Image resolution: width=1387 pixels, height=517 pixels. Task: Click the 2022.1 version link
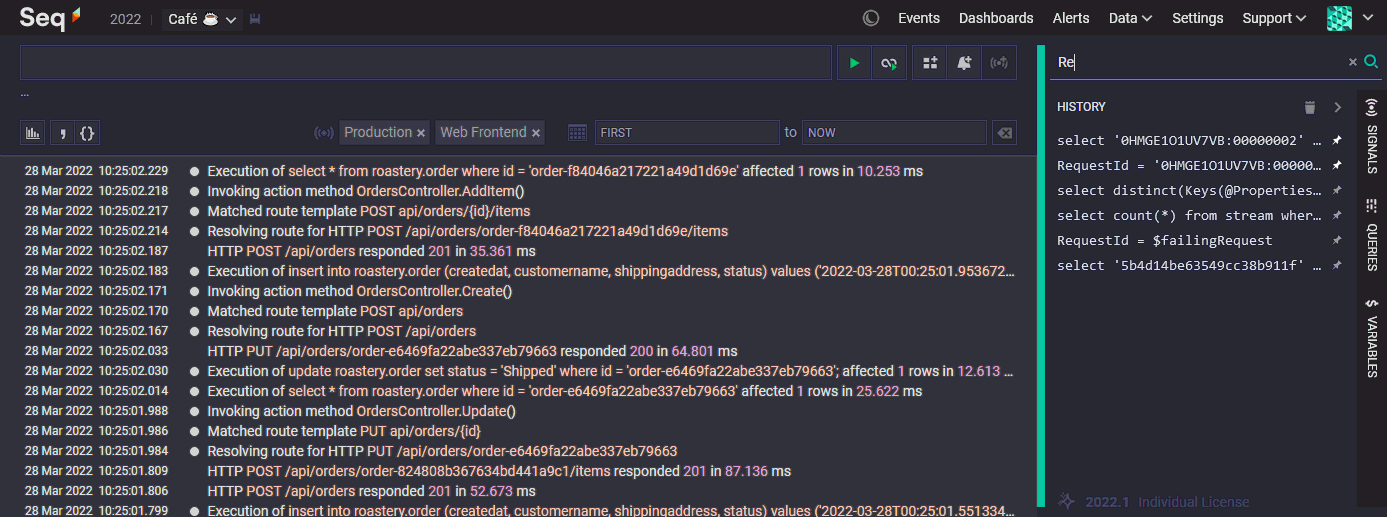point(1107,502)
